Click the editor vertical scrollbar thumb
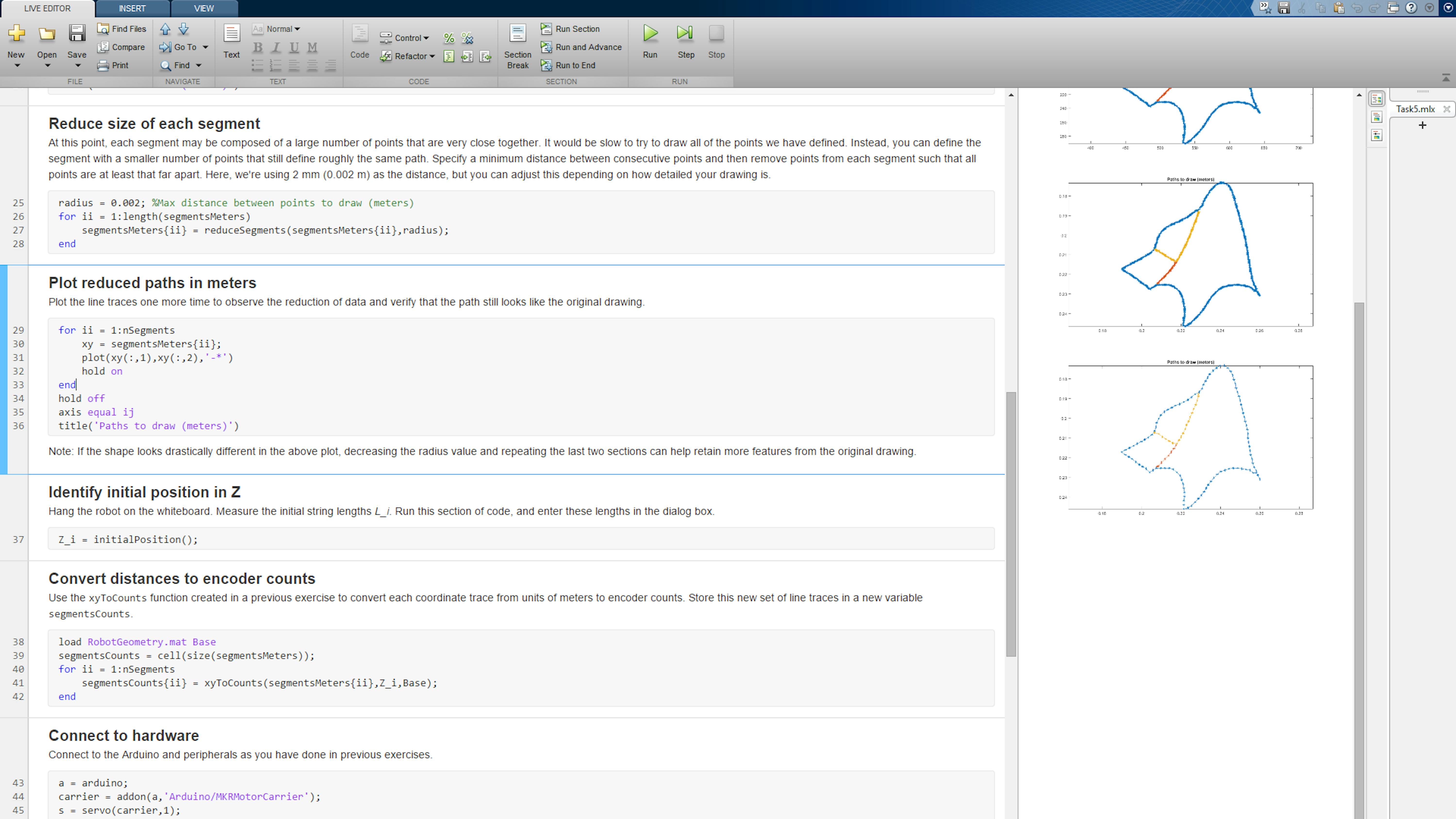 1011,524
